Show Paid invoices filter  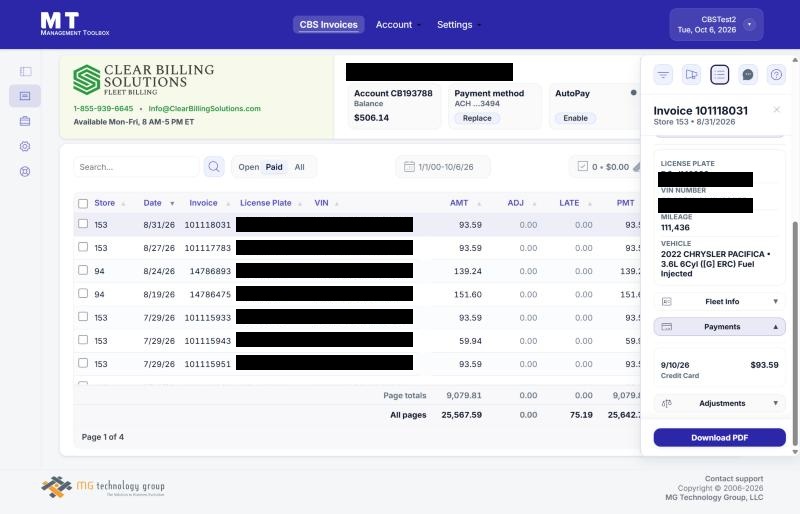tap(274, 167)
